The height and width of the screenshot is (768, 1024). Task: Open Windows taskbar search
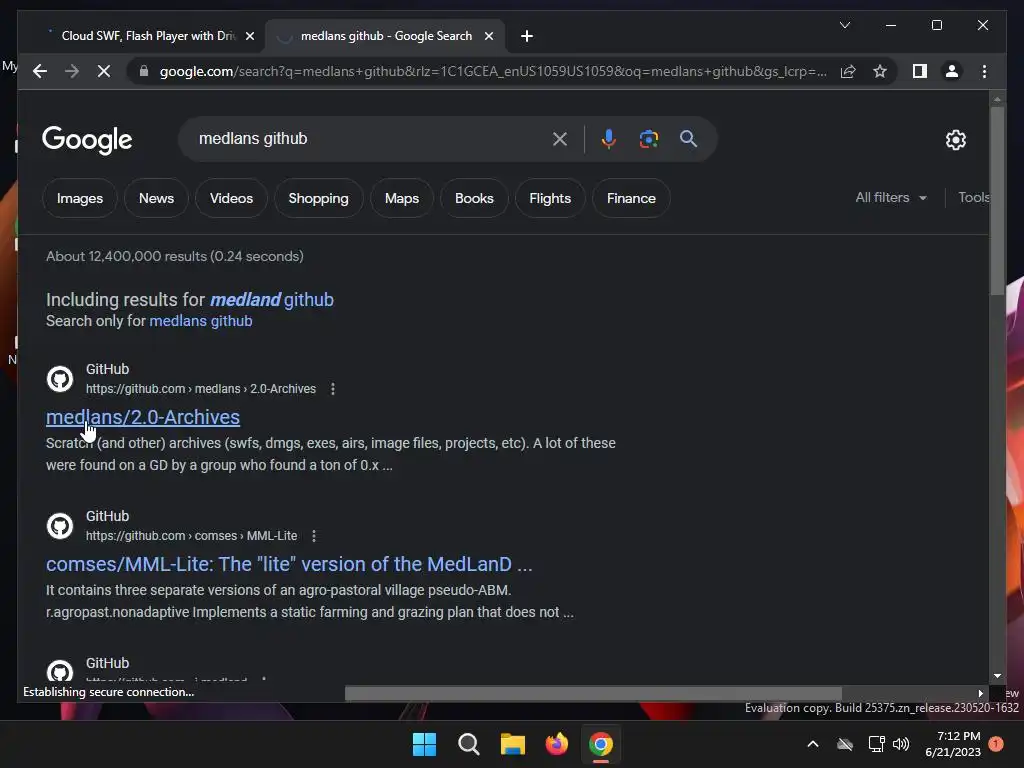click(469, 744)
